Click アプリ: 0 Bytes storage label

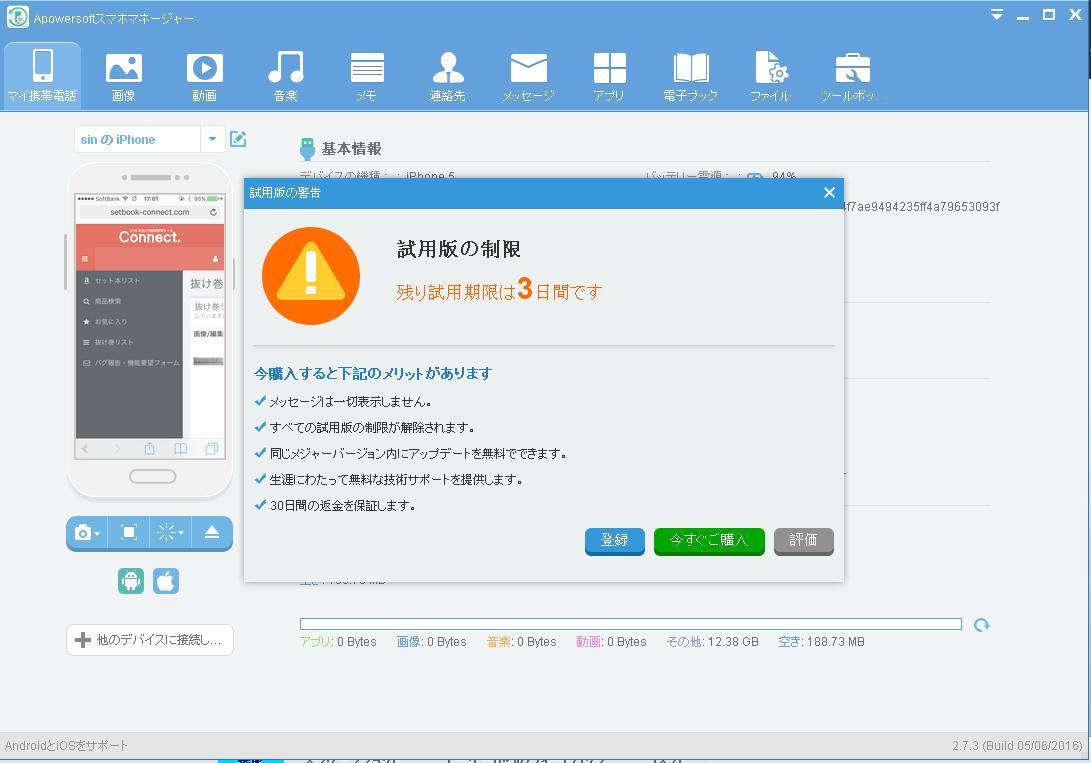(338, 642)
